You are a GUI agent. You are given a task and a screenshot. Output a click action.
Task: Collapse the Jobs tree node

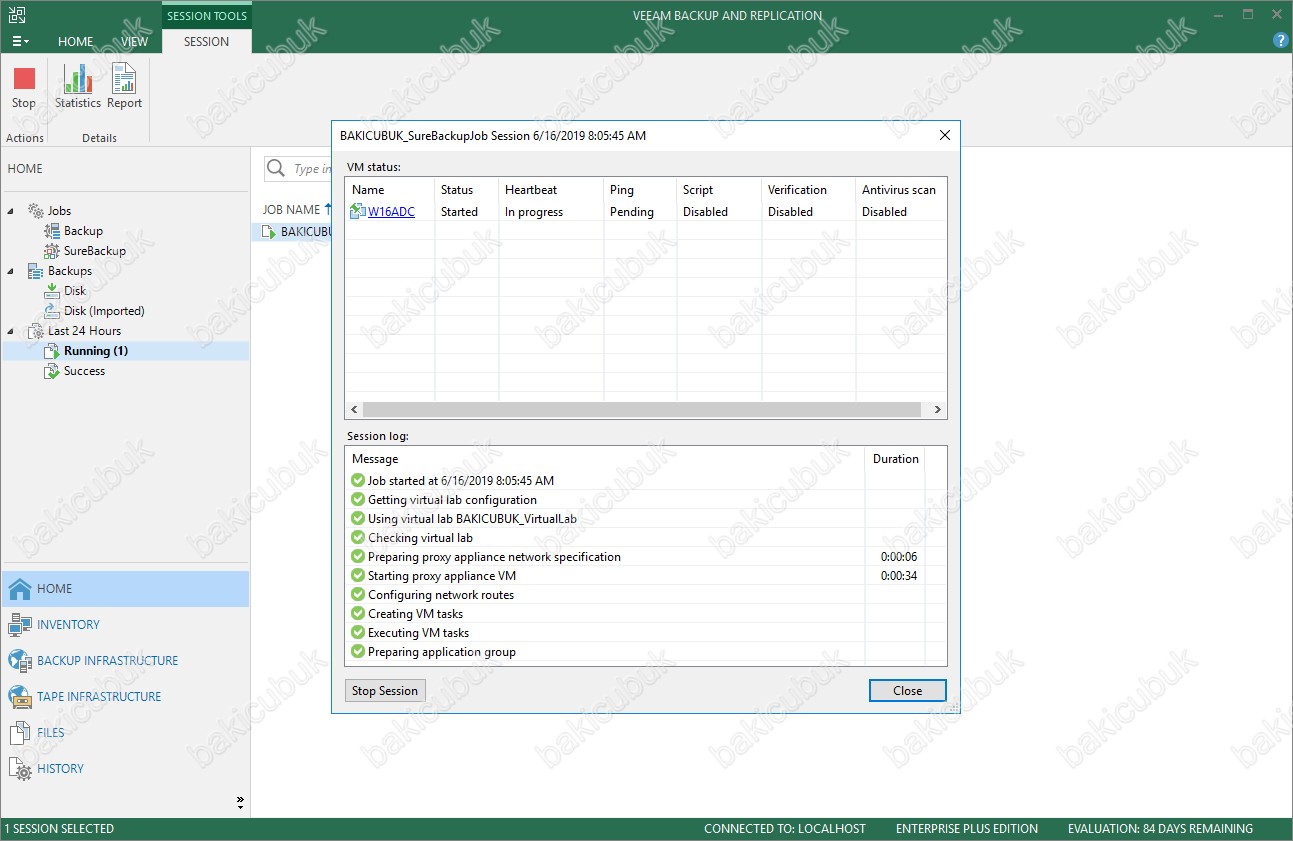click(12, 211)
